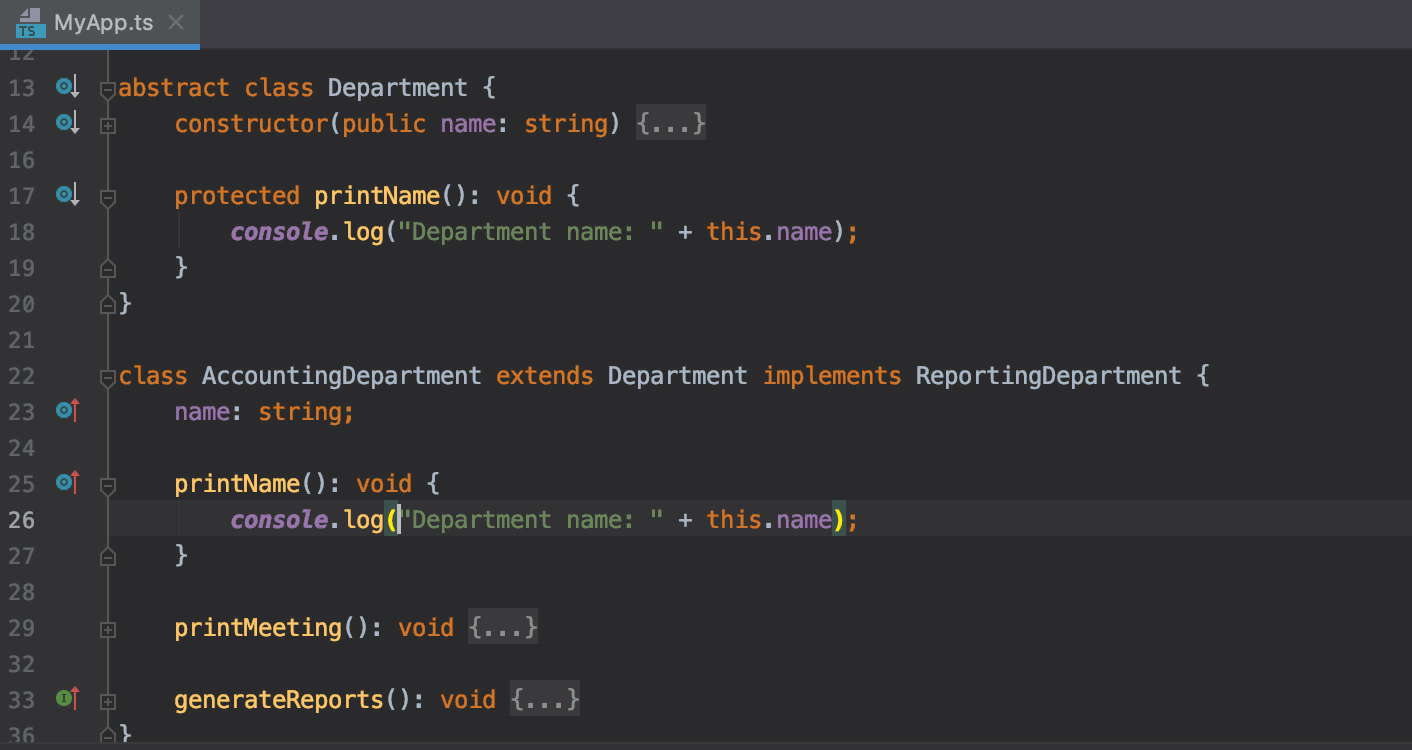Click the overridden marker icon next to the constructor
The image size is (1412, 750).
pyautogui.click(x=66, y=123)
